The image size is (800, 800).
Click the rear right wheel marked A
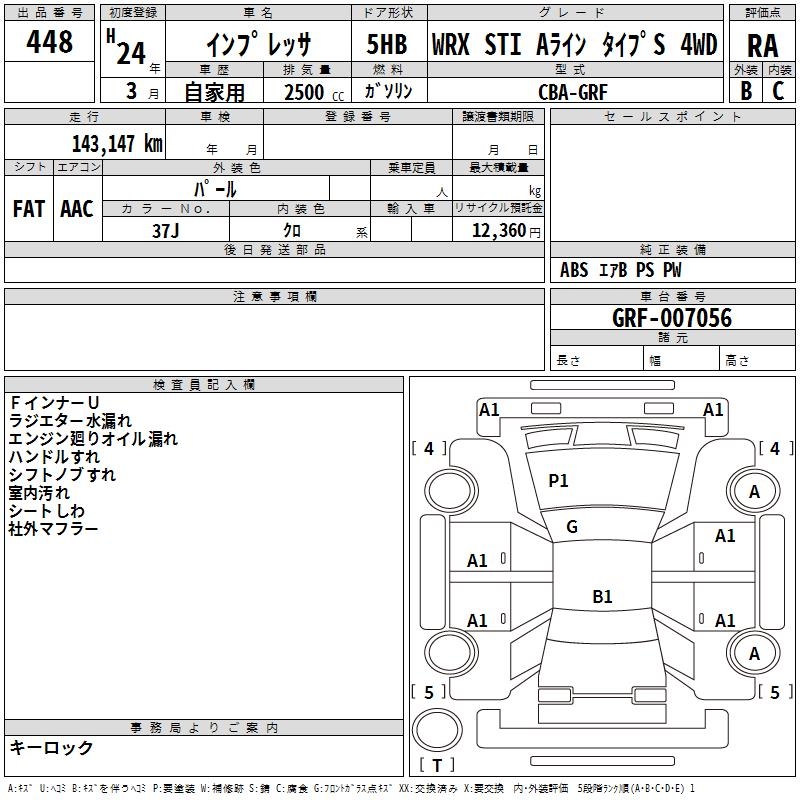[754, 654]
